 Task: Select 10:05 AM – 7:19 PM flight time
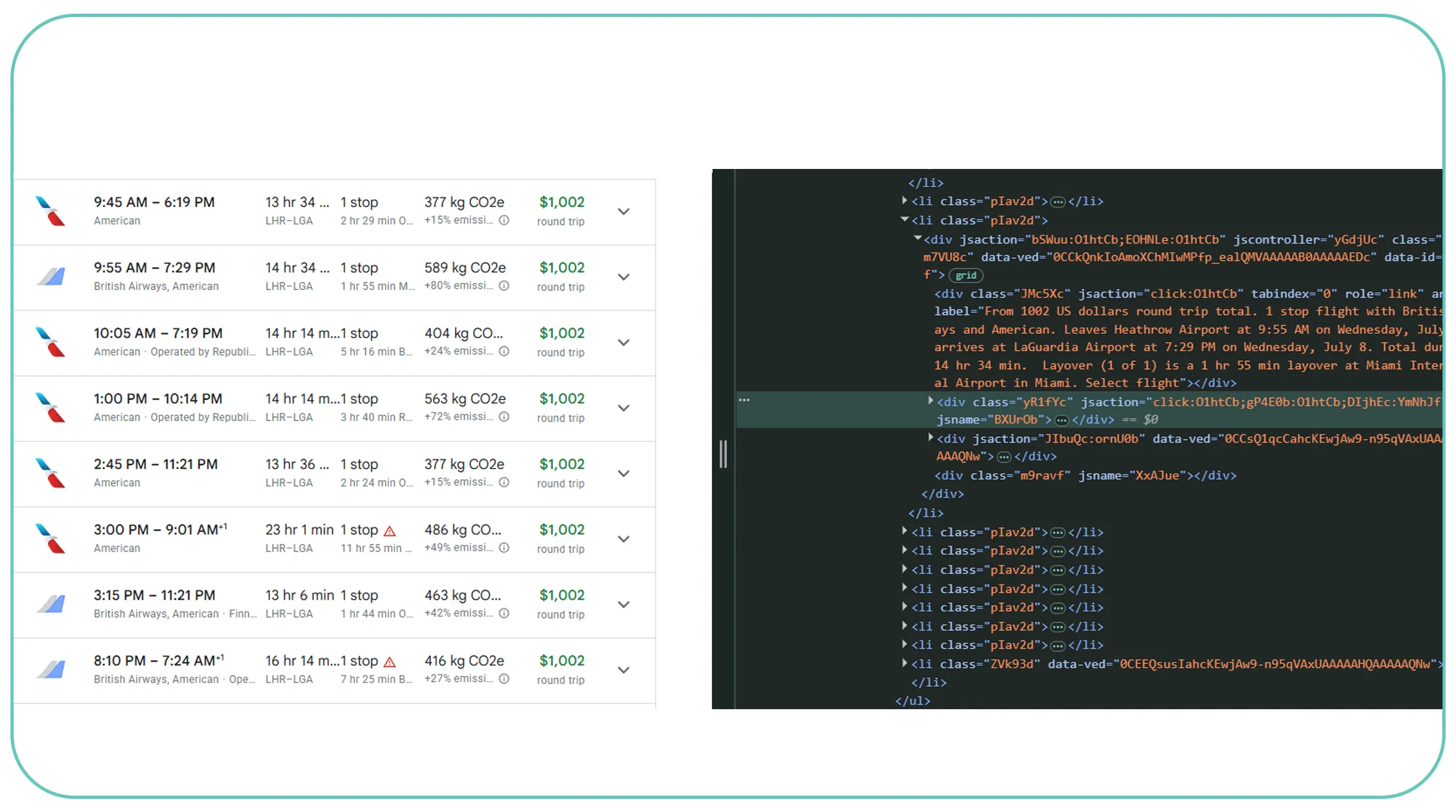[x=158, y=333]
